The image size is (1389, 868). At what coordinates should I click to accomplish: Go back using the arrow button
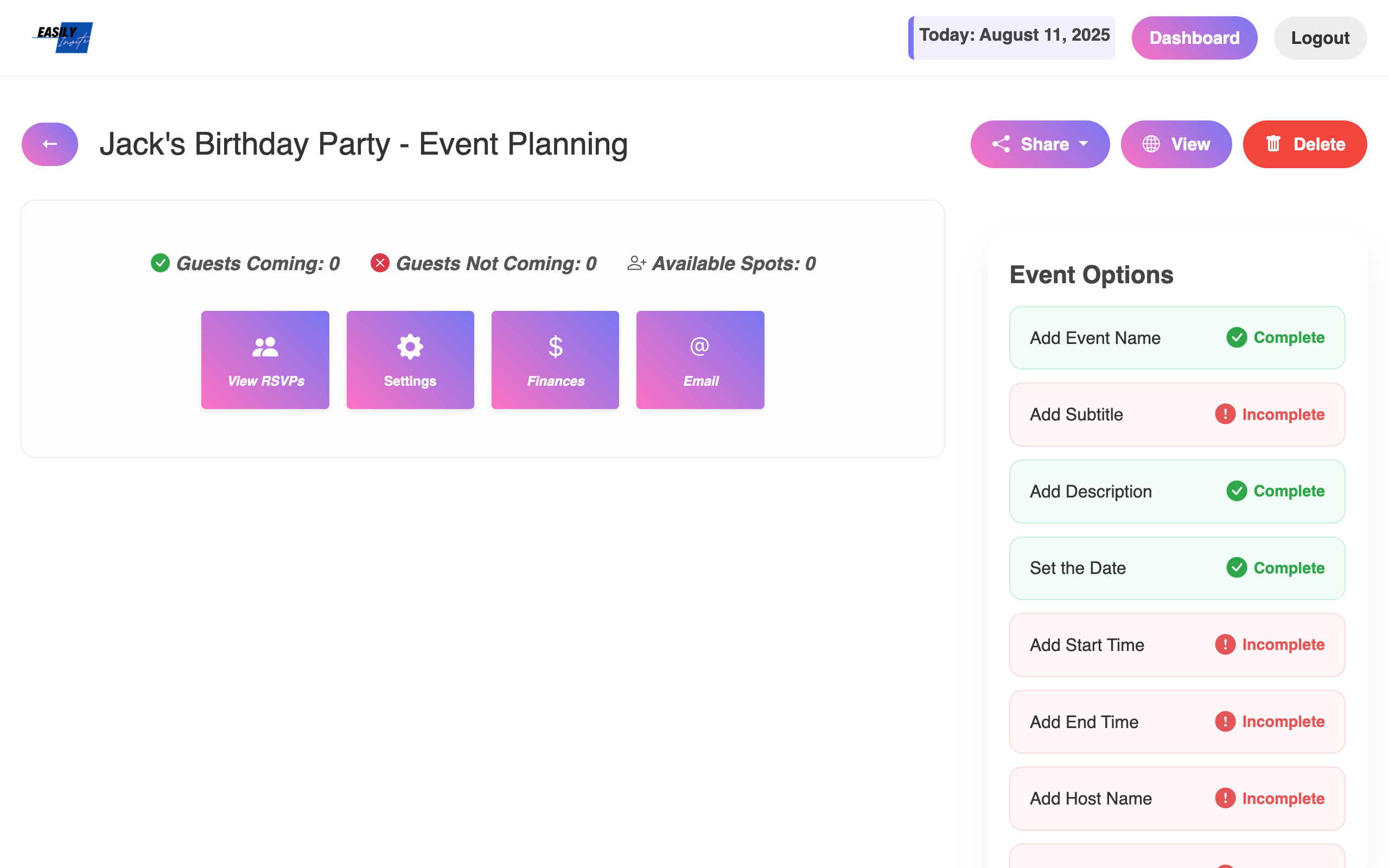(50, 144)
